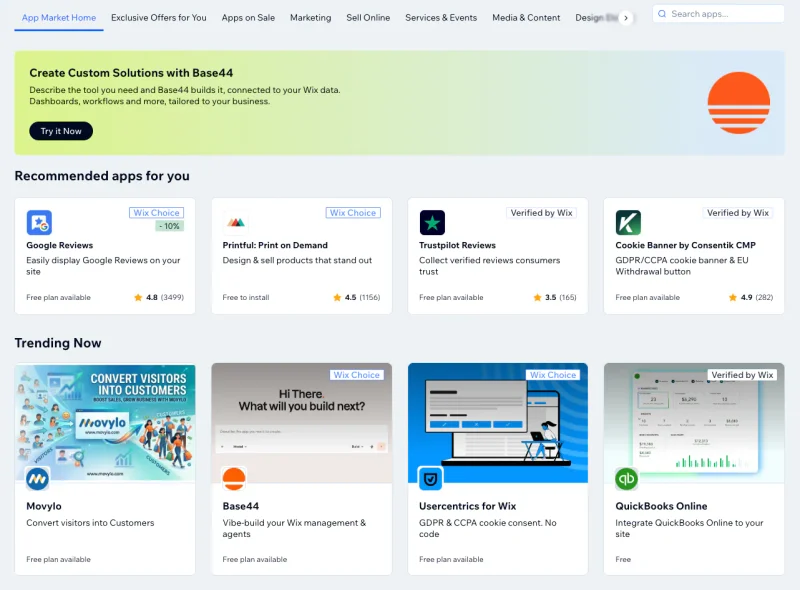Click the star rating on Printful card
Screen dimensions: 800x590
(x=356, y=297)
